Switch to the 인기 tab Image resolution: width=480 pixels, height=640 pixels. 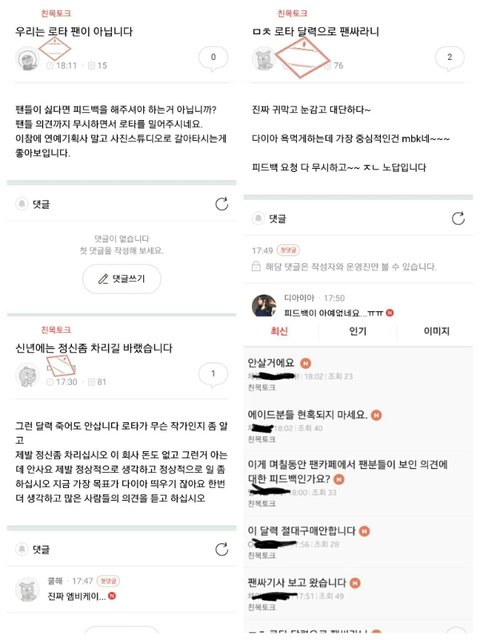(358, 331)
